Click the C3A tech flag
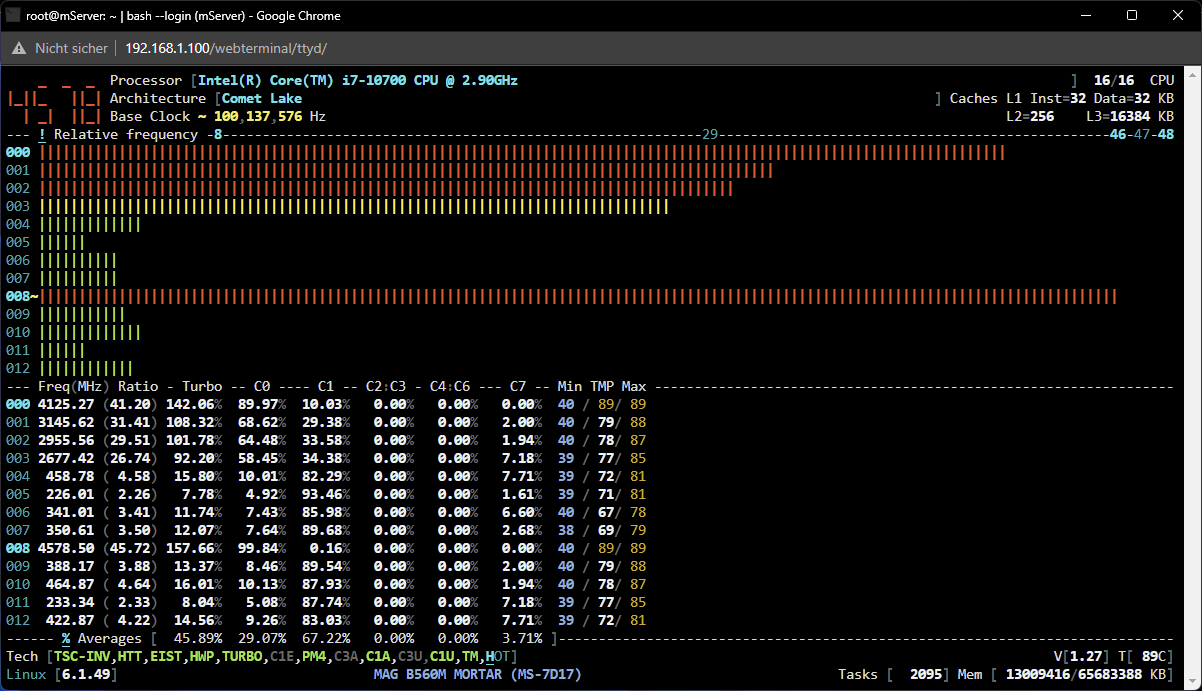Viewport: 1202px width, 691px height. click(346, 656)
